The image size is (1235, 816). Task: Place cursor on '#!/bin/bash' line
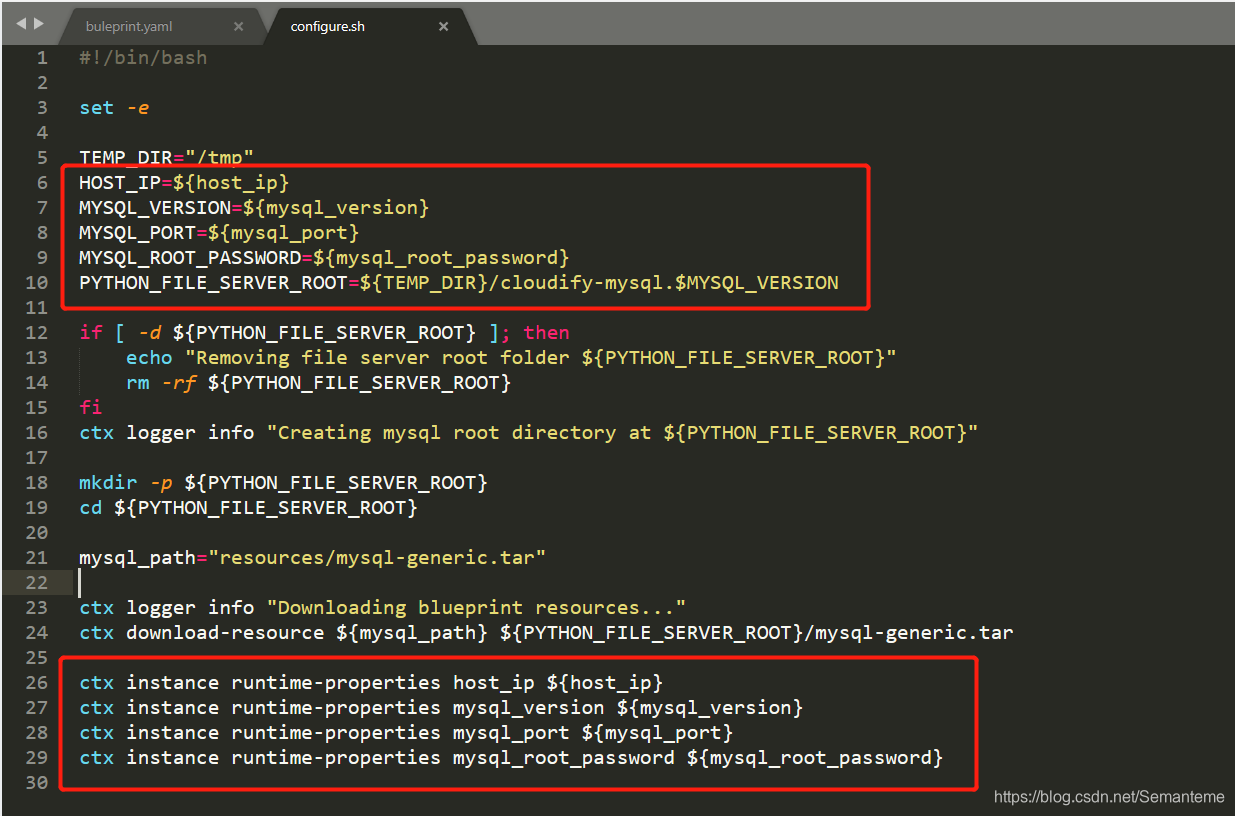click(x=143, y=58)
